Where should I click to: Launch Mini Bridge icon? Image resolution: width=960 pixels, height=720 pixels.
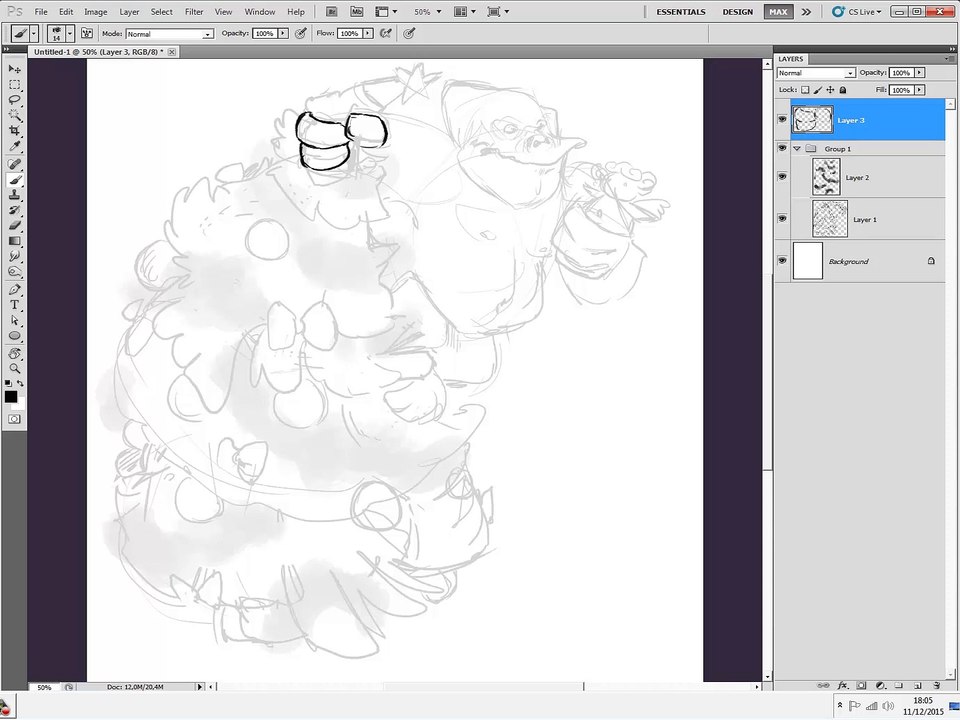tap(356, 12)
